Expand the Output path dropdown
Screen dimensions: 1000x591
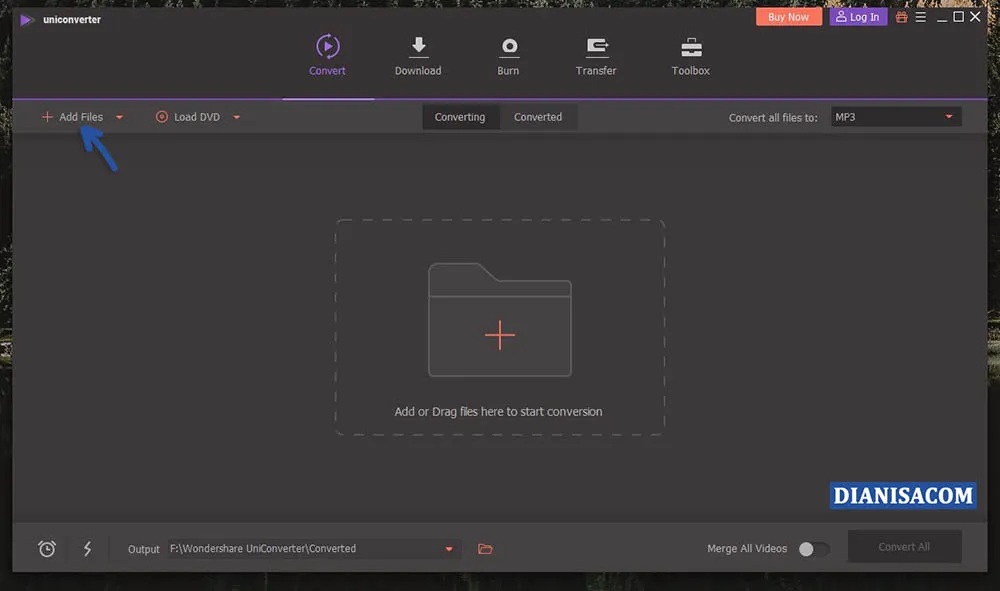click(449, 548)
